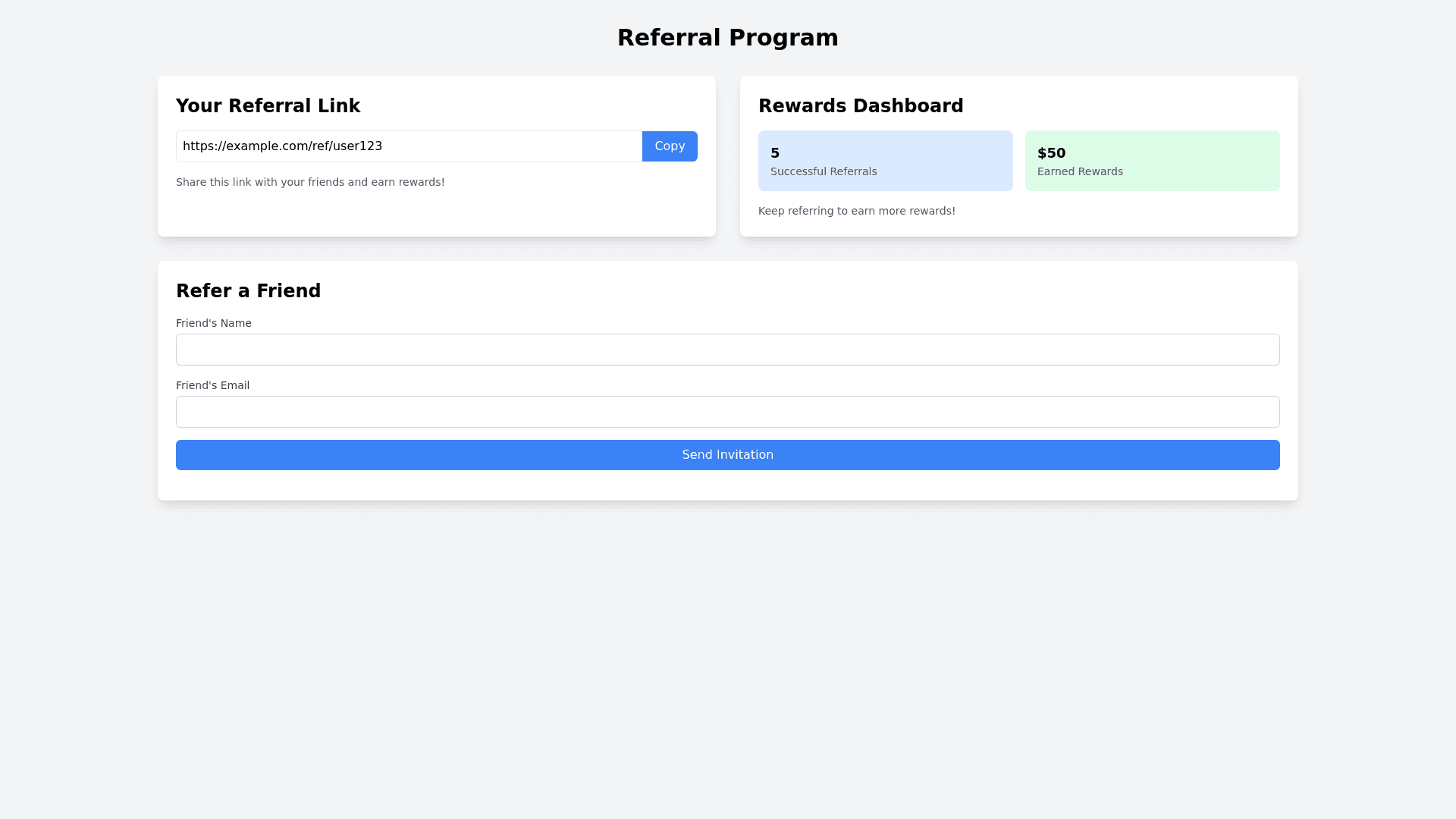1456x819 pixels.
Task: Click the 'Keep referring' message text
Action: (856, 211)
